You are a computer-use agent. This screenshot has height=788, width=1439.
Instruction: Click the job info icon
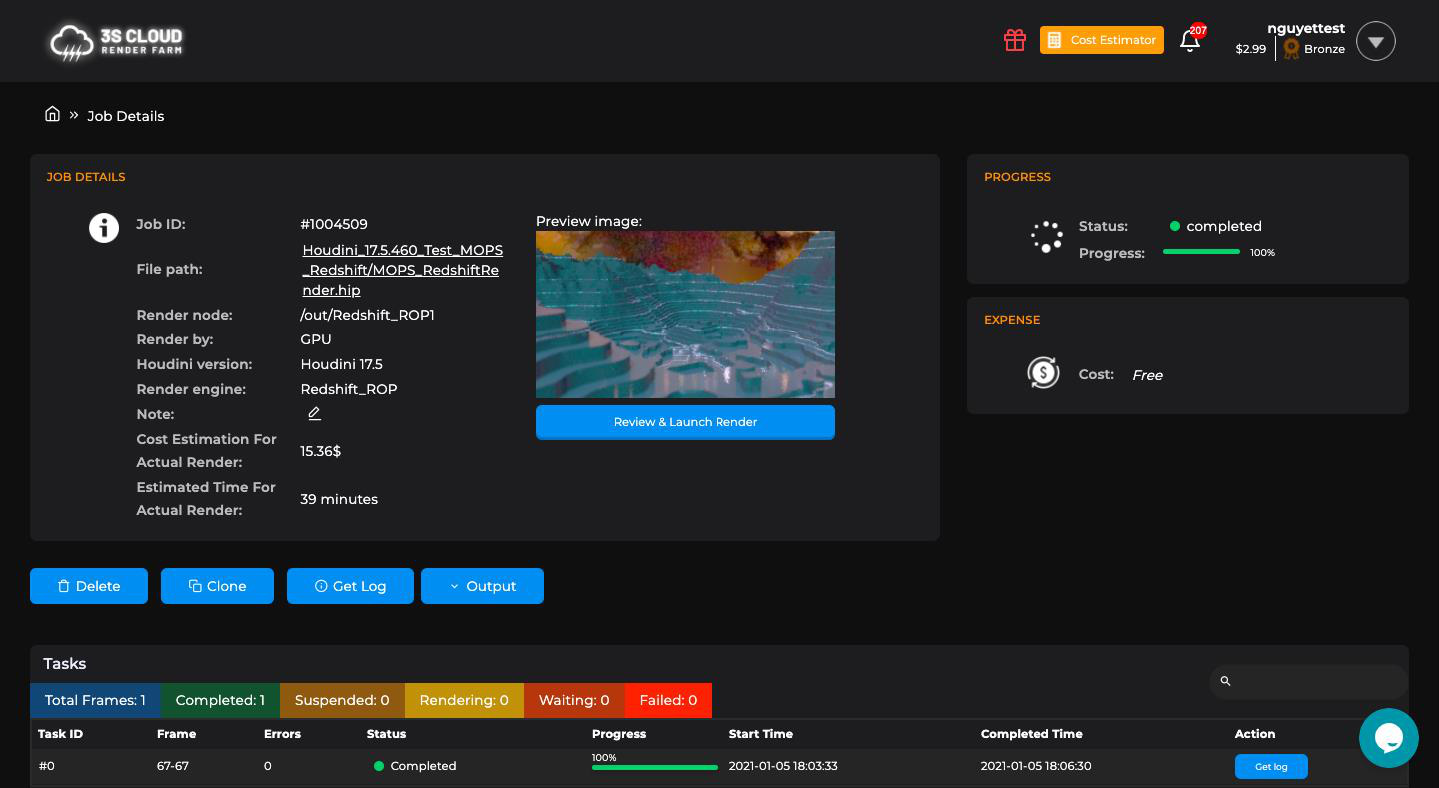point(104,228)
